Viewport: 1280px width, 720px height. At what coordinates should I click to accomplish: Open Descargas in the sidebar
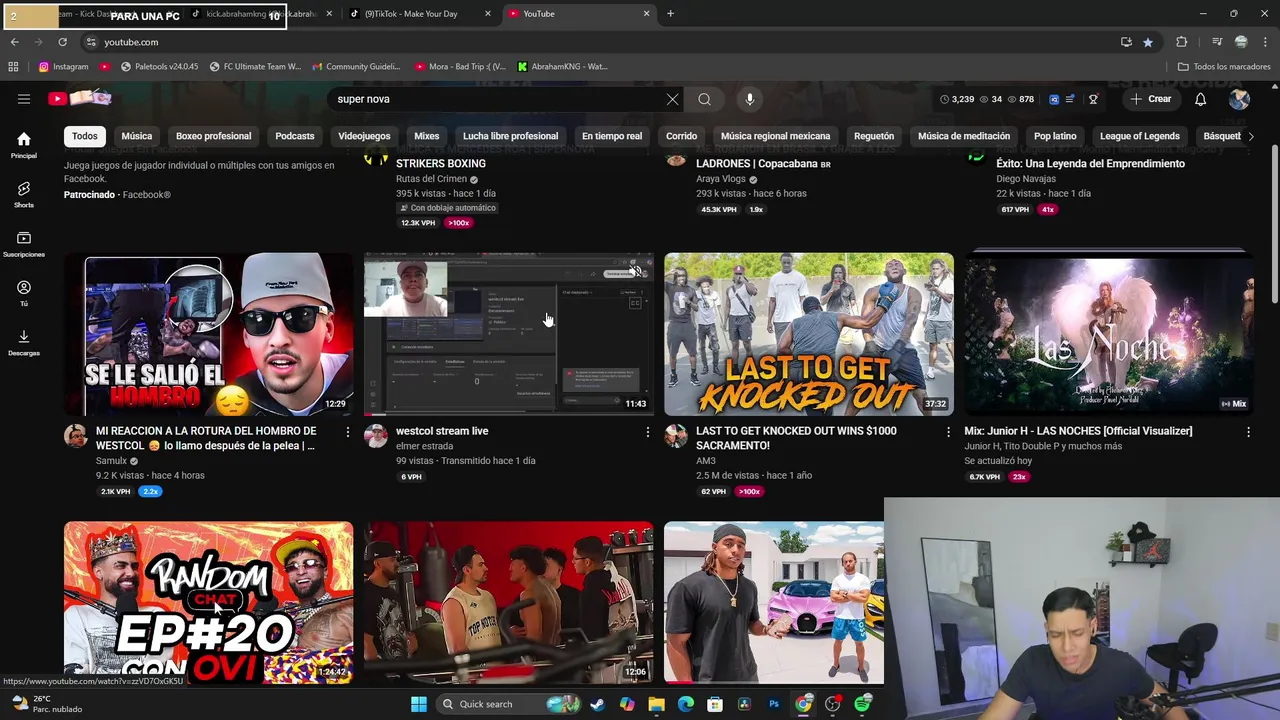(24, 342)
